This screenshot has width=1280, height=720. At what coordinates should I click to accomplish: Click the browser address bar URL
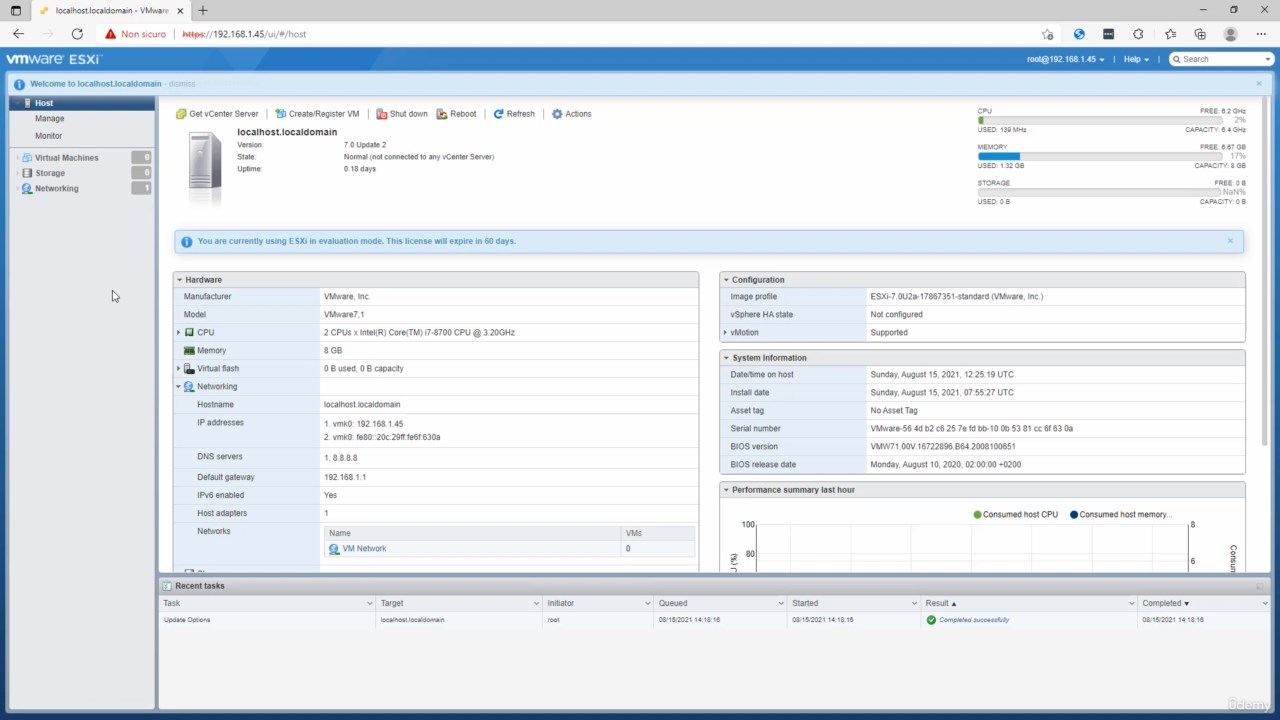pyautogui.click(x=244, y=34)
